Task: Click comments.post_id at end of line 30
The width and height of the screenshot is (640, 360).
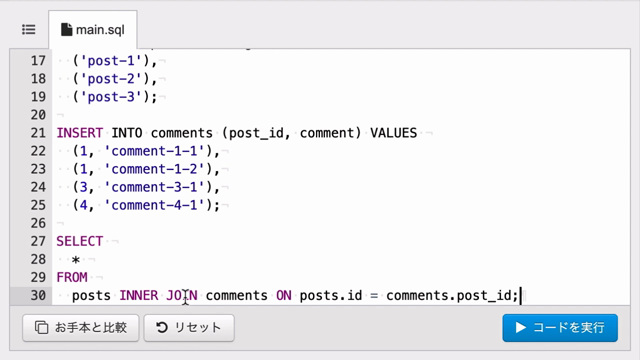Action: click(x=449, y=296)
